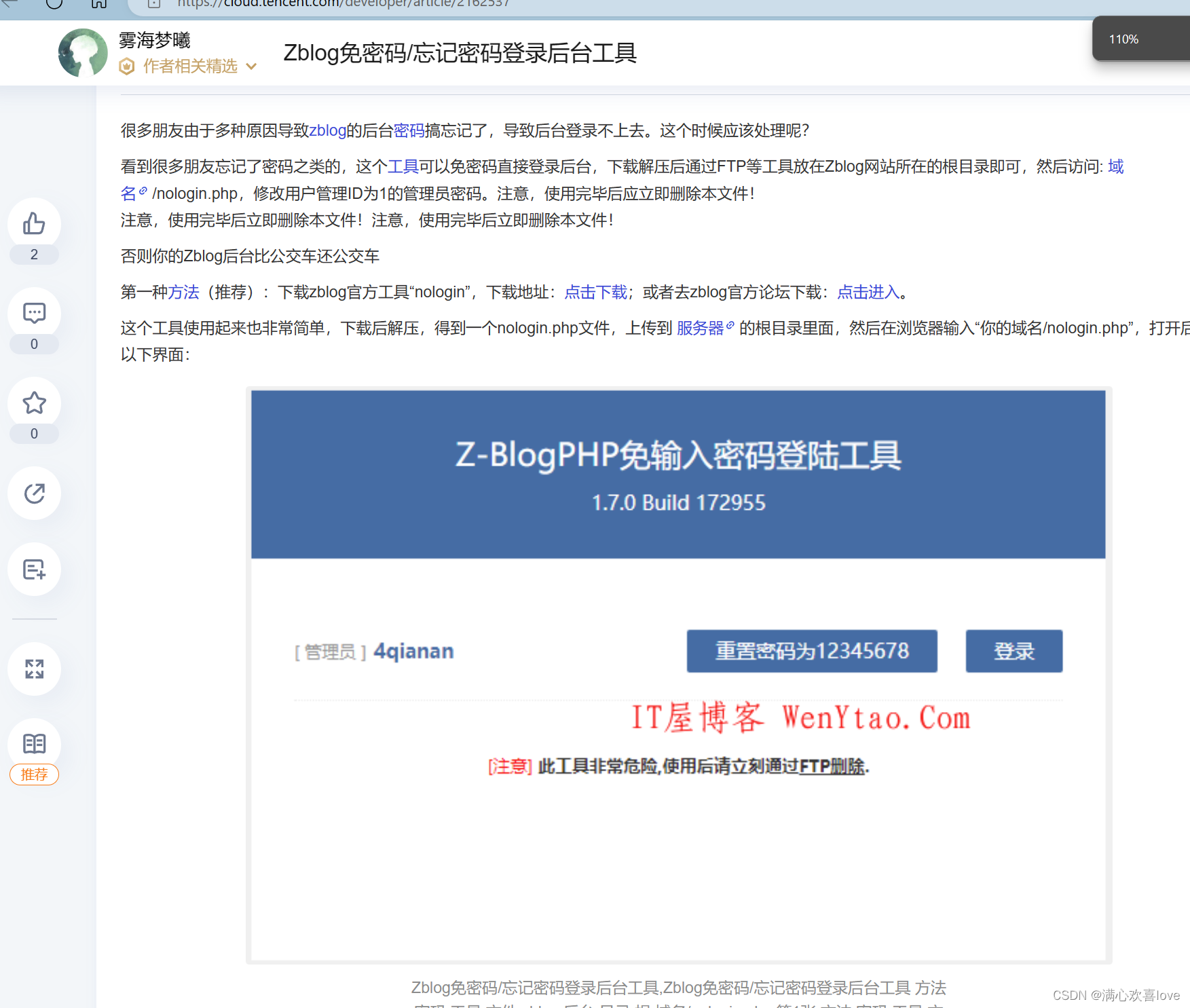Expand 作者相关精选 dropdown
Screen dimensions: 1190x1008
(251, 67)
